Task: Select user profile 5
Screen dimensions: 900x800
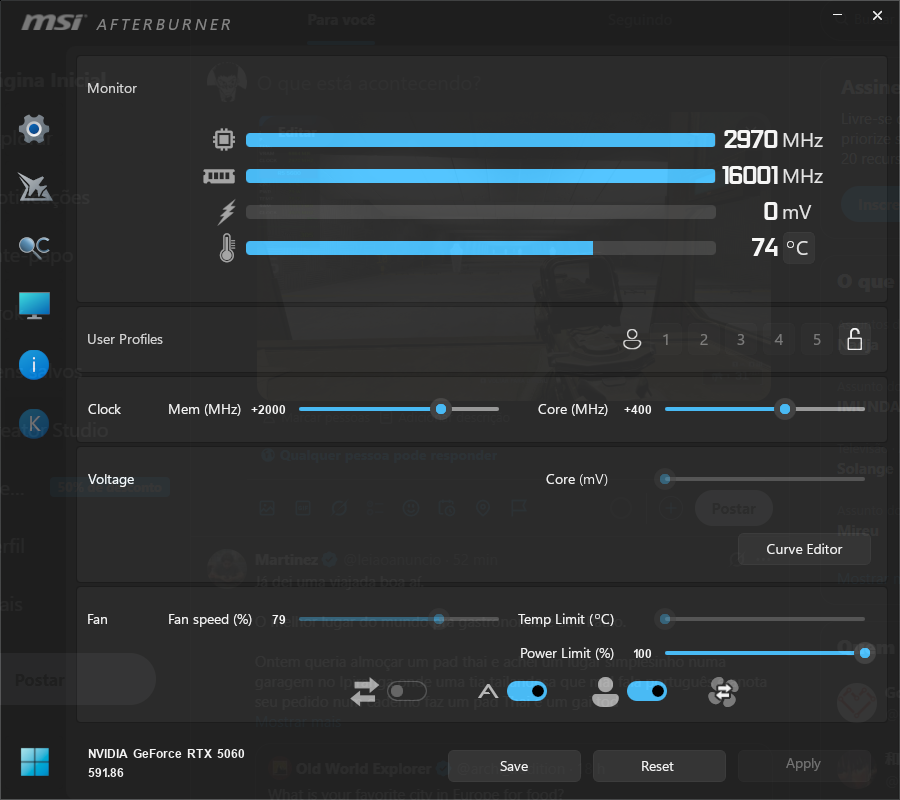Action: [817, 339]
